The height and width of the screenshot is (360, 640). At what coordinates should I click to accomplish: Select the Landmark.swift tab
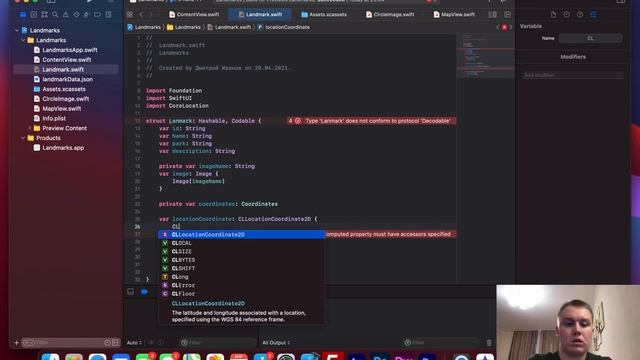(260, 14)
